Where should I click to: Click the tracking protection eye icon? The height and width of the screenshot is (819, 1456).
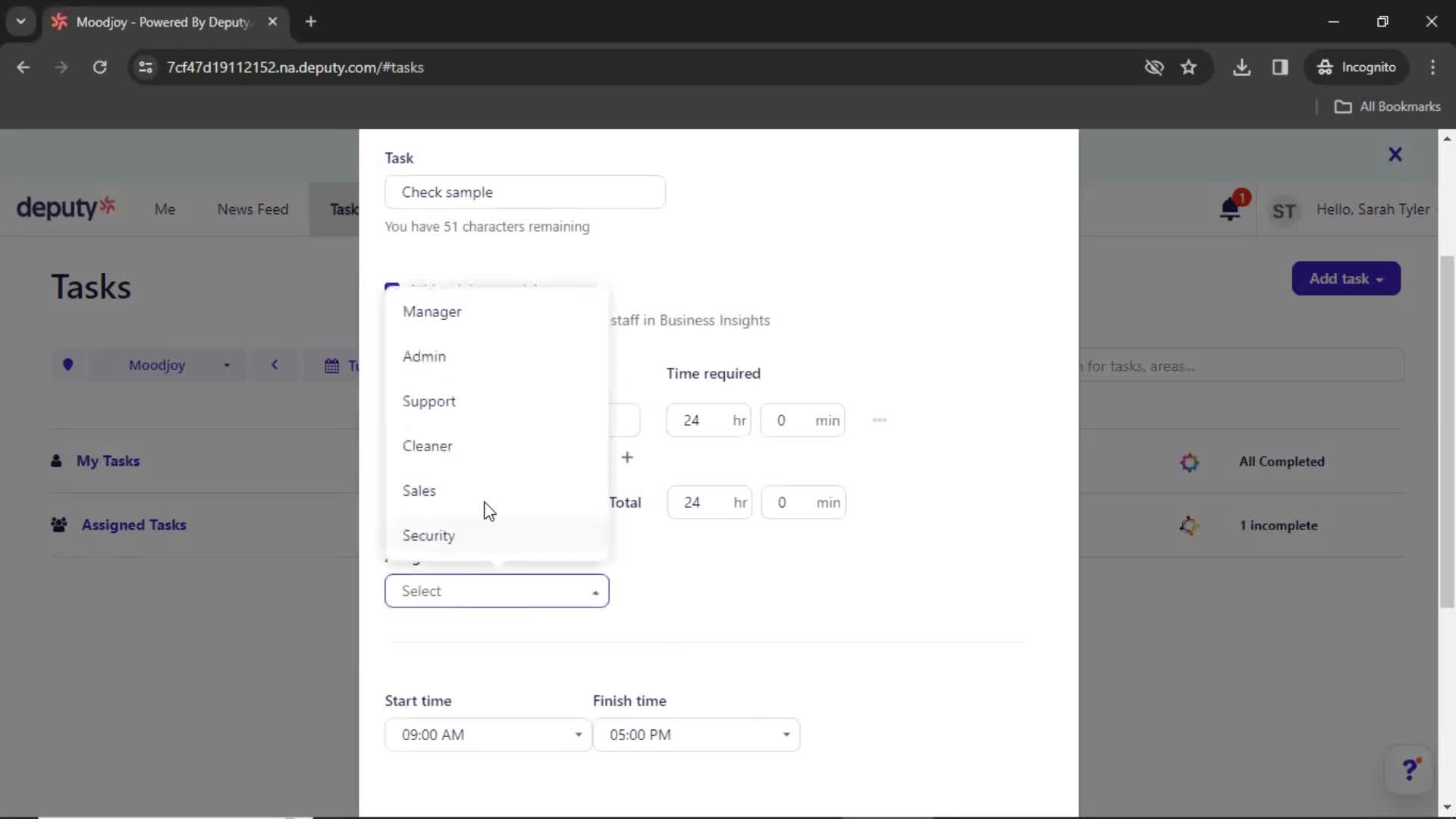(x=1153, y=67)
